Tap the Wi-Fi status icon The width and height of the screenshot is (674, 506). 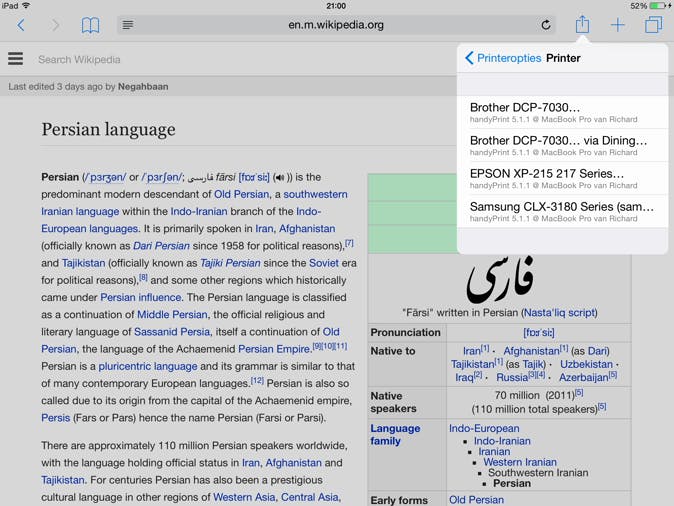point(26,6)
